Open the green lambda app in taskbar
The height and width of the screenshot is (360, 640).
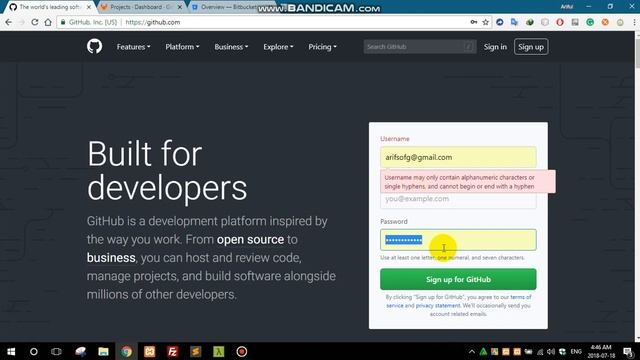218,351
